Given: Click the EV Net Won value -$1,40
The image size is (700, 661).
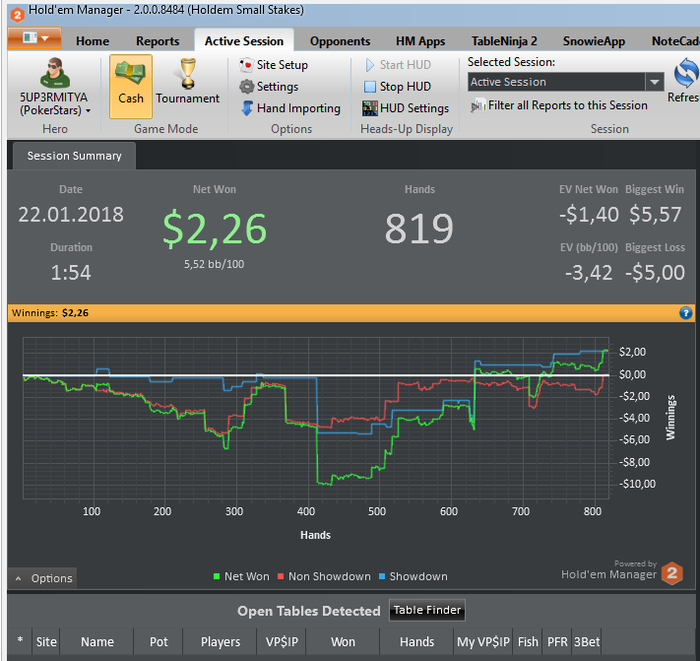Looking at the screenshot, I should 589,215.
